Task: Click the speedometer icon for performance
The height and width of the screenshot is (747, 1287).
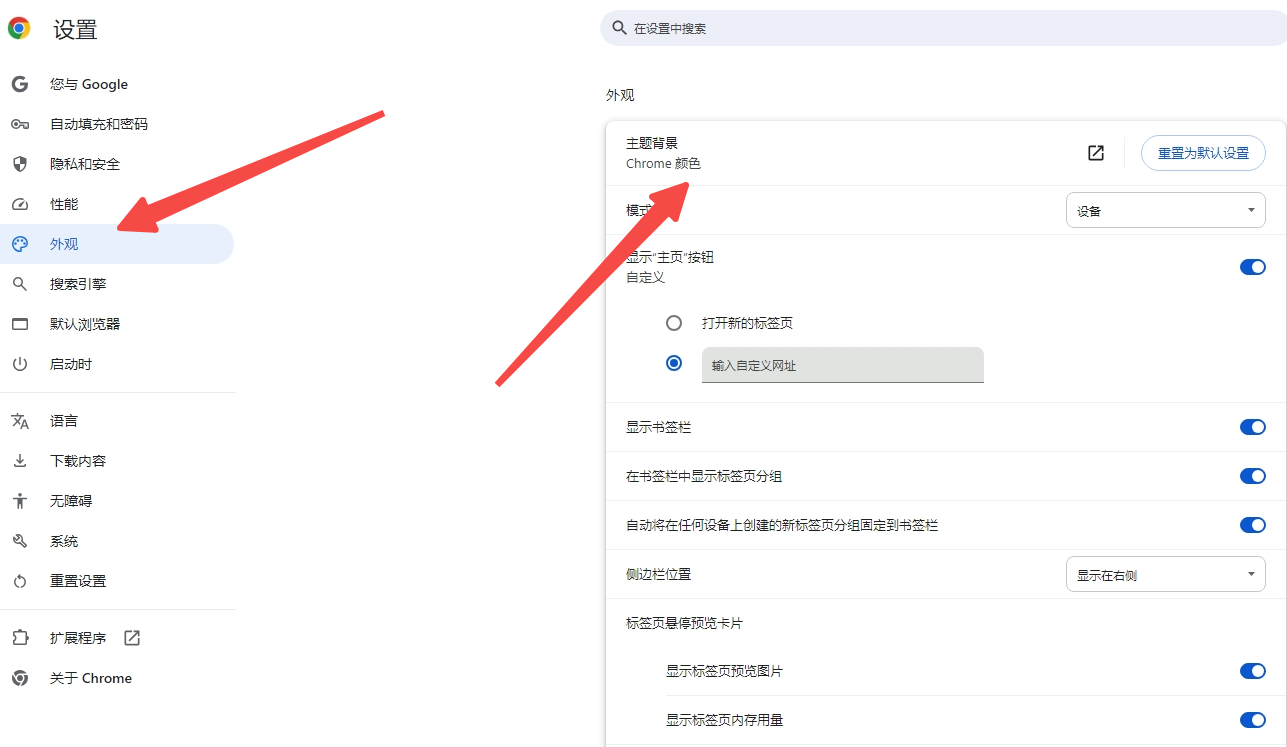Action: pyautogui.click(x=20, y=204)
